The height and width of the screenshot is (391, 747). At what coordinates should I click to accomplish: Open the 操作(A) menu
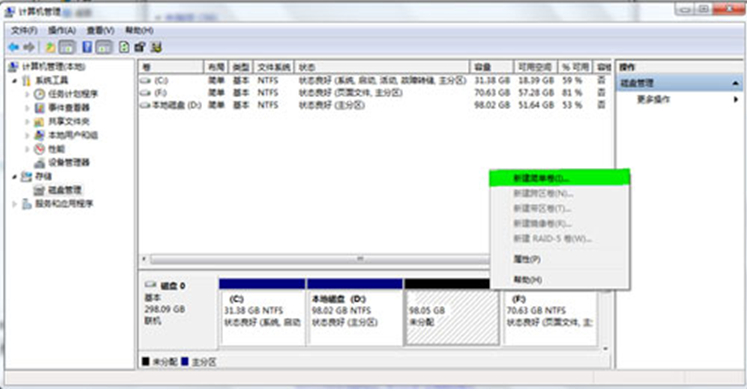(62, 30)
